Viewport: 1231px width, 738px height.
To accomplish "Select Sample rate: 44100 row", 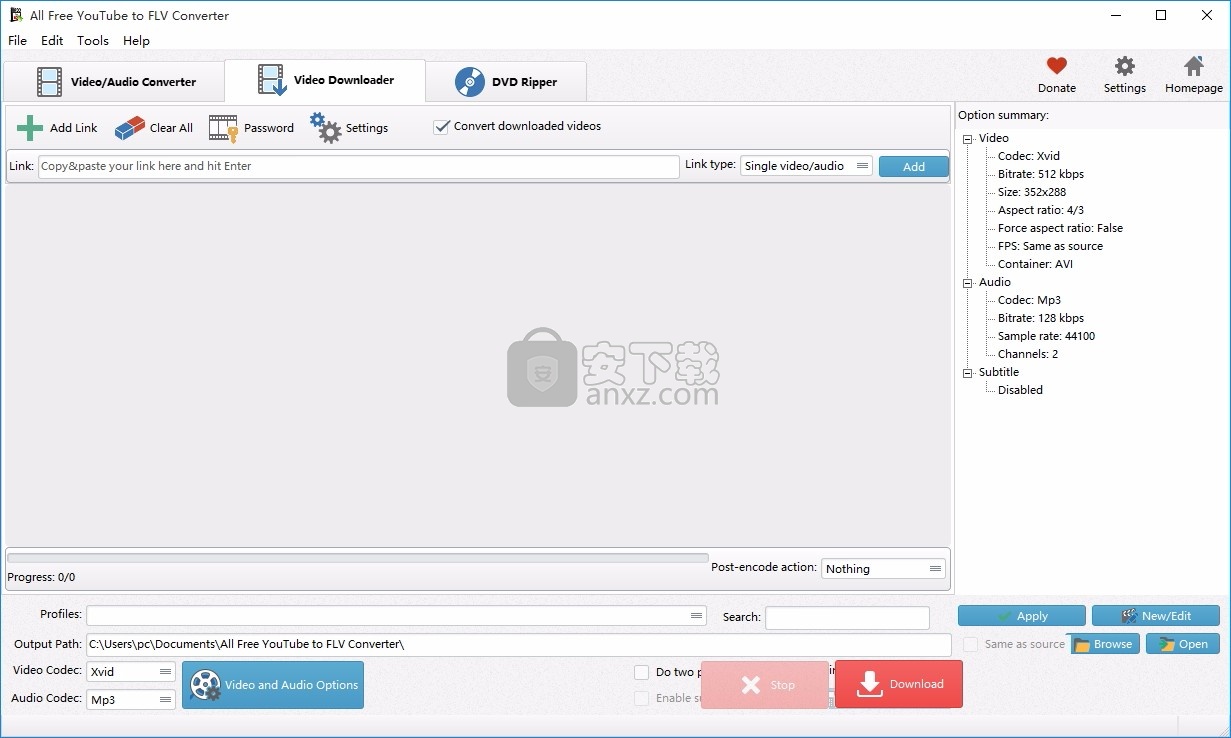I will (1046, 336).
